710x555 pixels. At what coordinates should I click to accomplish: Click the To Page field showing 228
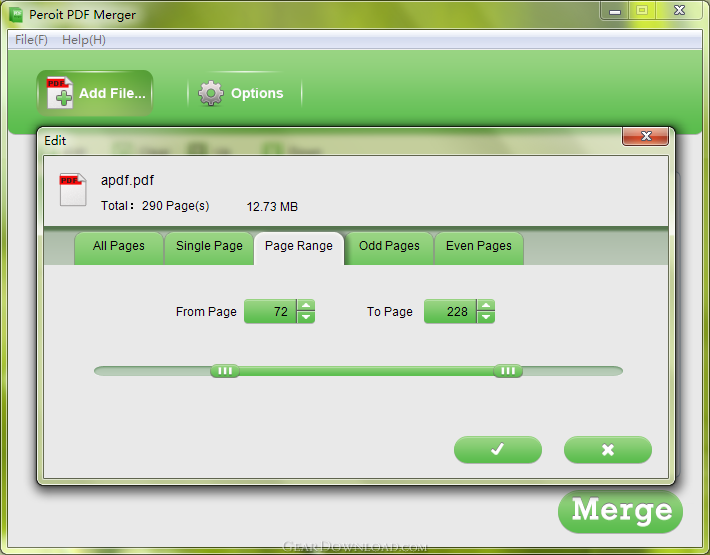pyautogui.click(x=450, y=311)
